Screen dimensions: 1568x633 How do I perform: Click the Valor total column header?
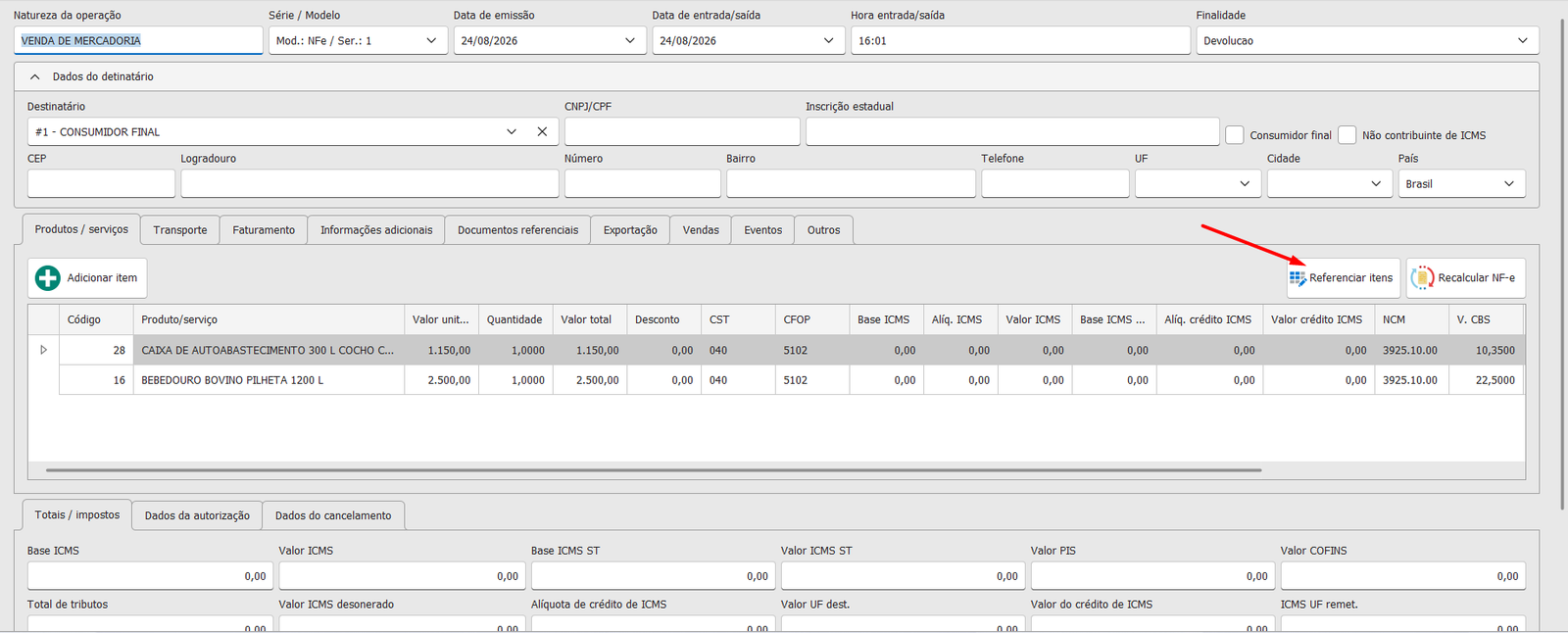(x=590, y=319)
